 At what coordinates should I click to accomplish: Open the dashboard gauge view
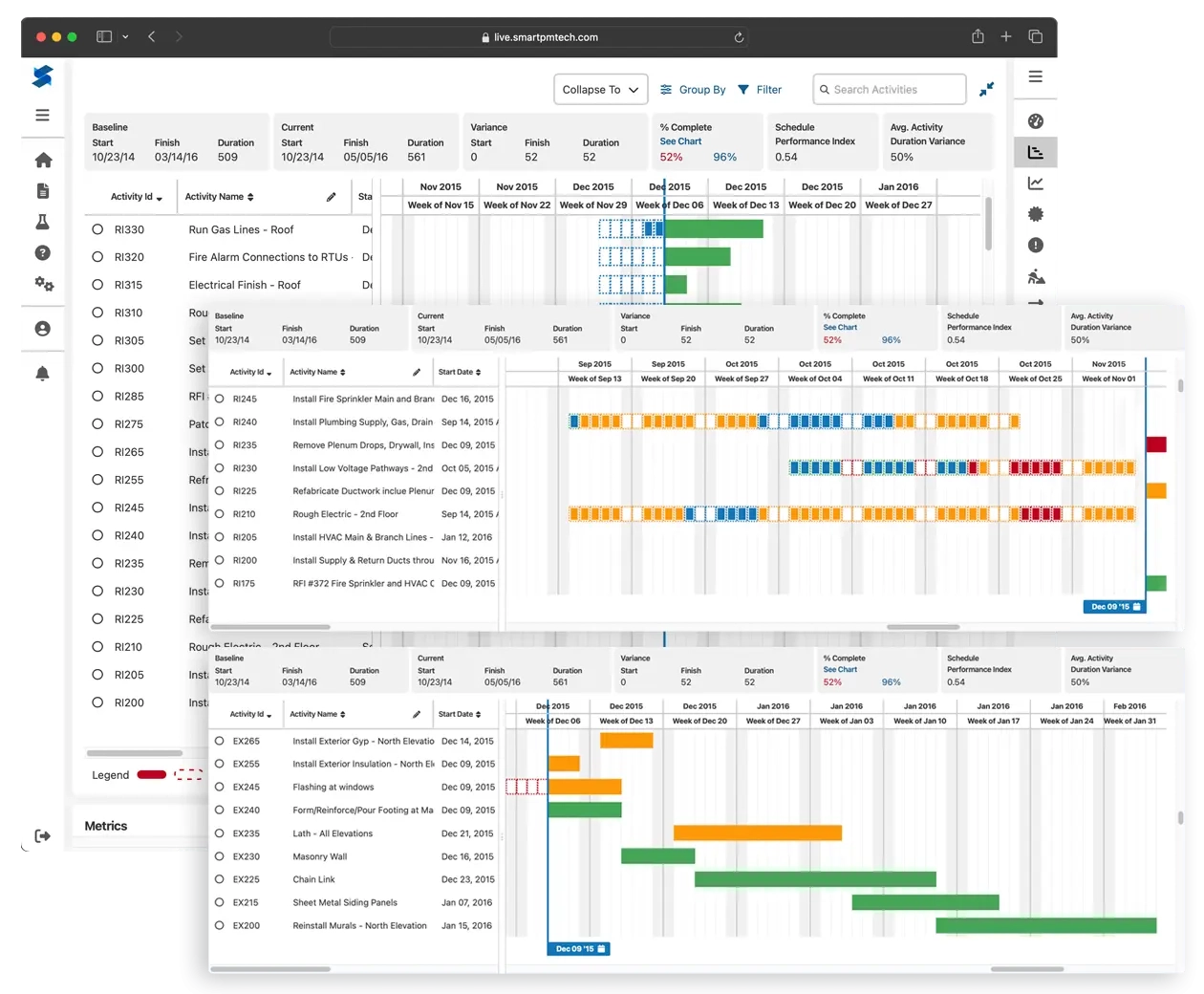(1036, 120)
